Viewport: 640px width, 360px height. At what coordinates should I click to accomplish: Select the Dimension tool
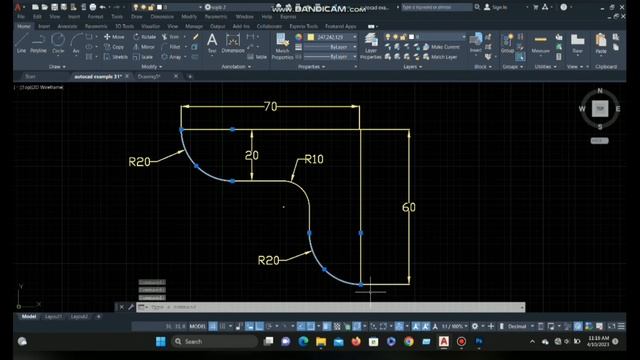(x=233, y=43)
